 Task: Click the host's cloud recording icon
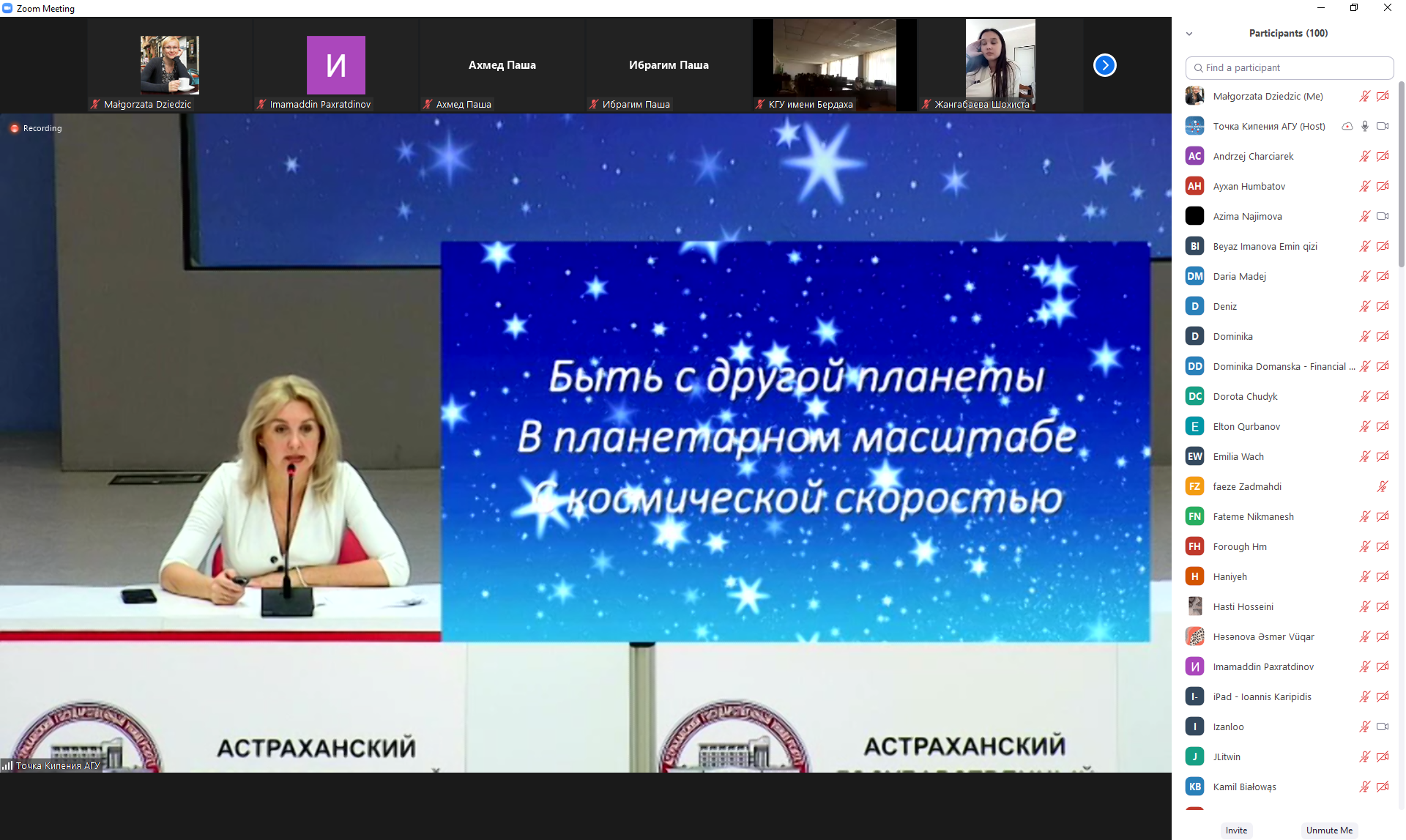point(1347,126)
